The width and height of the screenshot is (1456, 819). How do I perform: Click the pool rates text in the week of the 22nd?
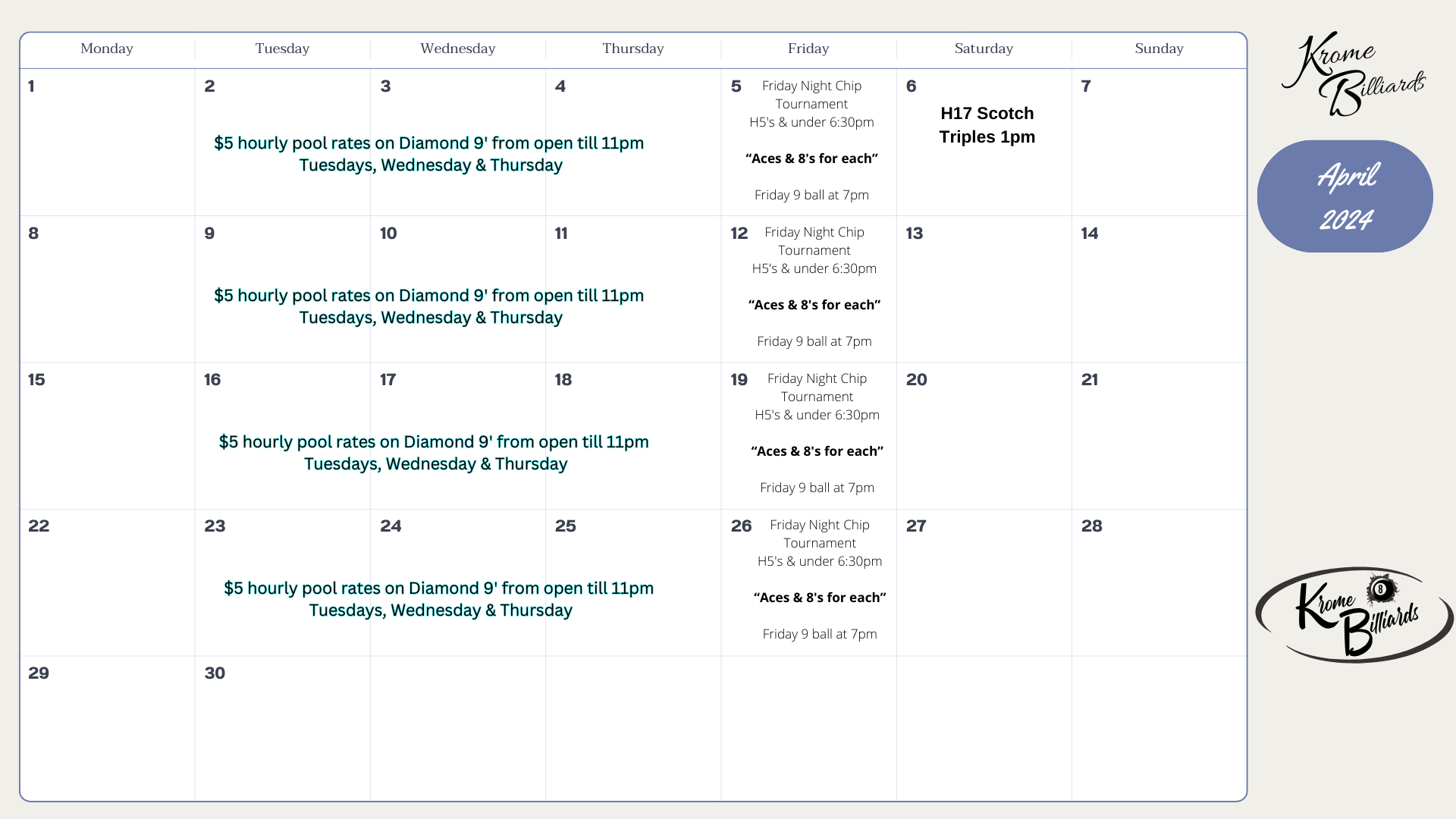pos(438,599)
